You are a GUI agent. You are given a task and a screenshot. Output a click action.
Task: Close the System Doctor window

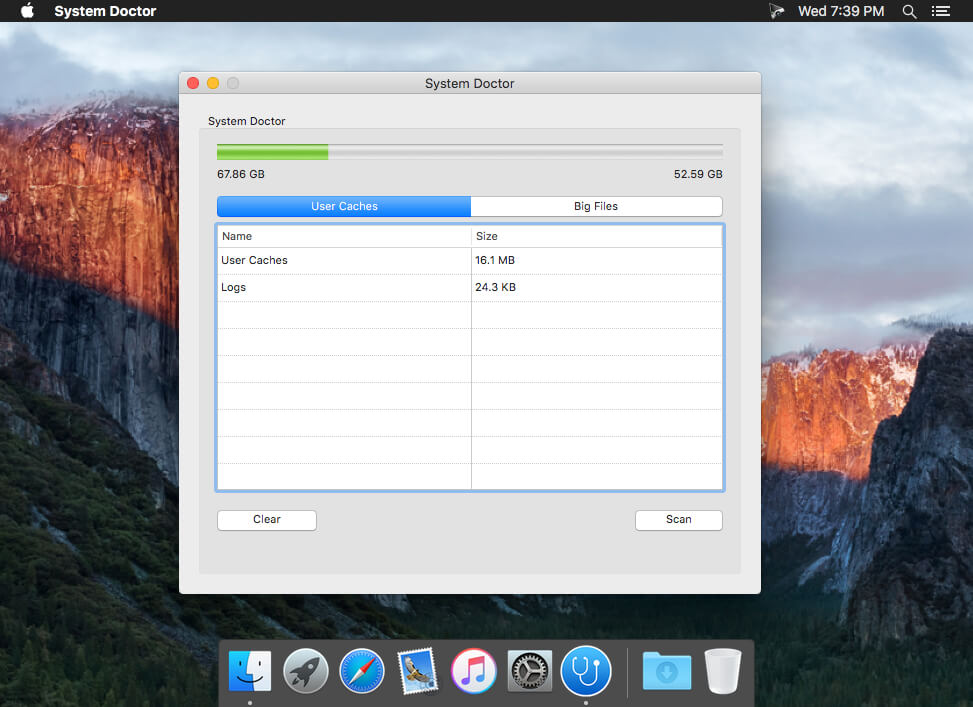[193, 83]
